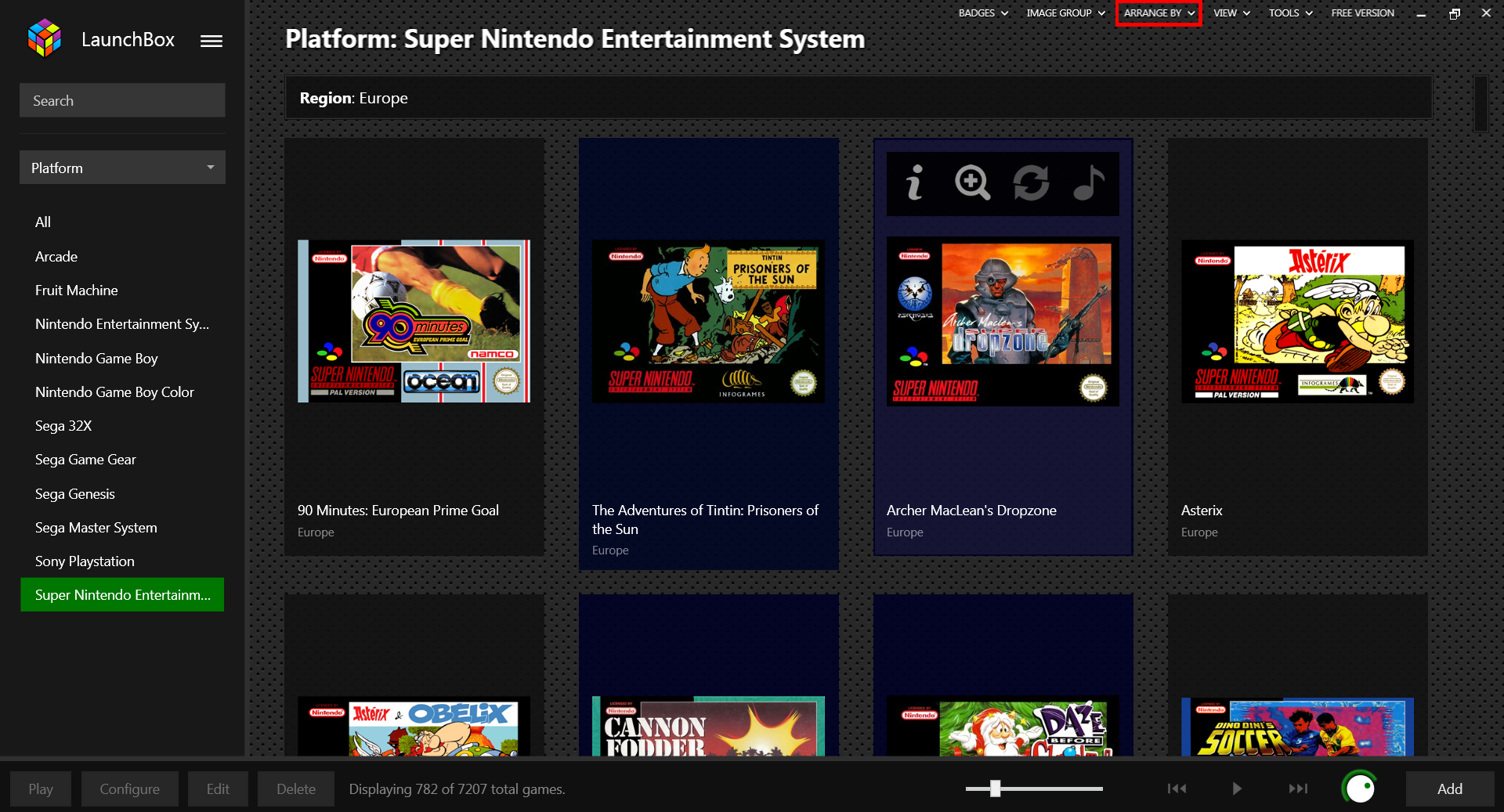Select Nintendo Entertainment System platform
The width and height of the screenshot is (1504, 812).
(x=122, y=324)
